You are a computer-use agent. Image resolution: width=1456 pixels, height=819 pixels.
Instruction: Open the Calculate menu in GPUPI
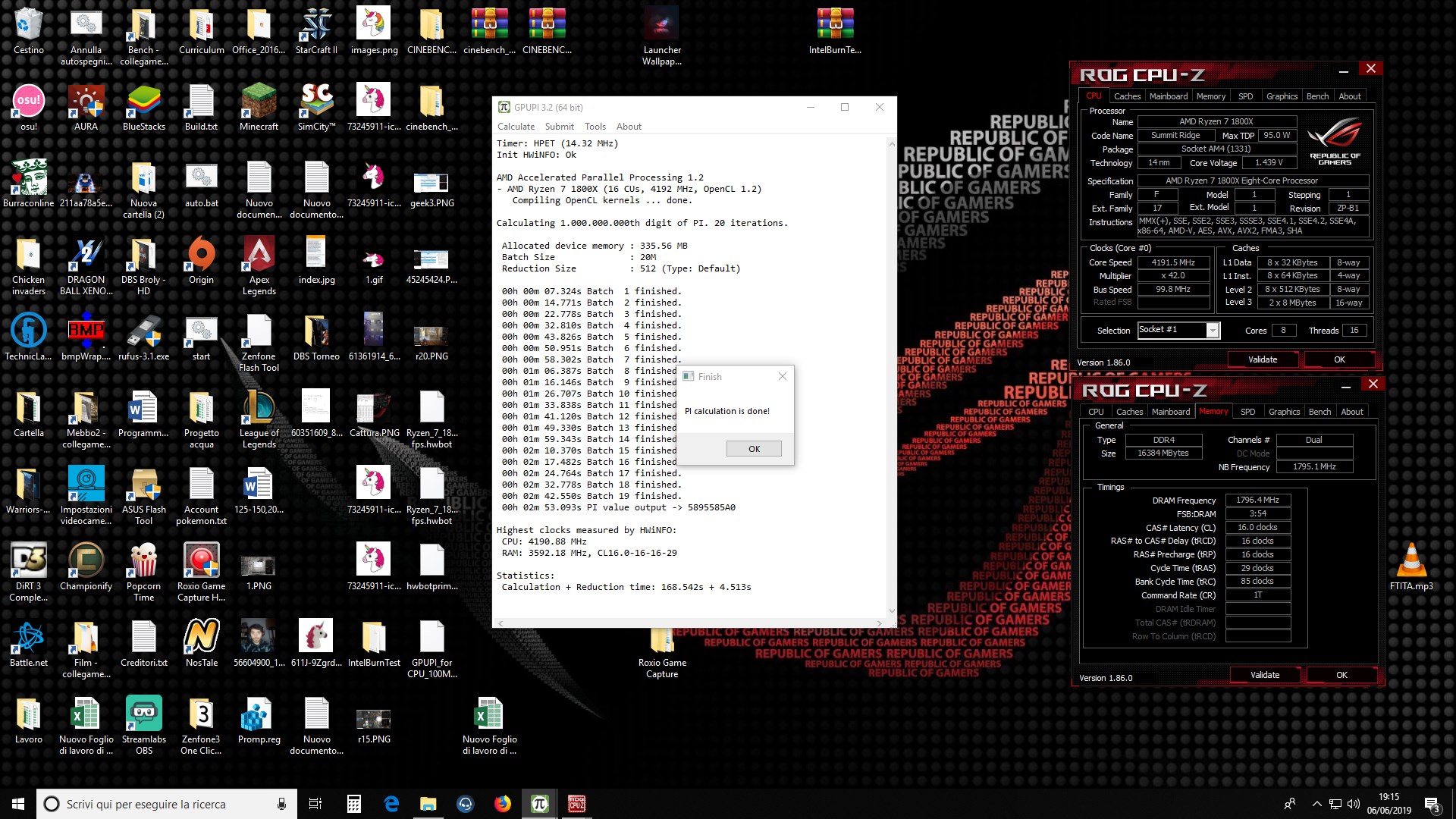516,127
